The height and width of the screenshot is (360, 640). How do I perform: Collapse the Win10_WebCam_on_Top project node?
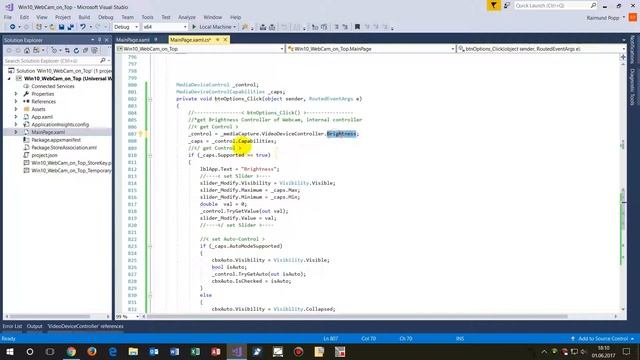click(9, 78)
